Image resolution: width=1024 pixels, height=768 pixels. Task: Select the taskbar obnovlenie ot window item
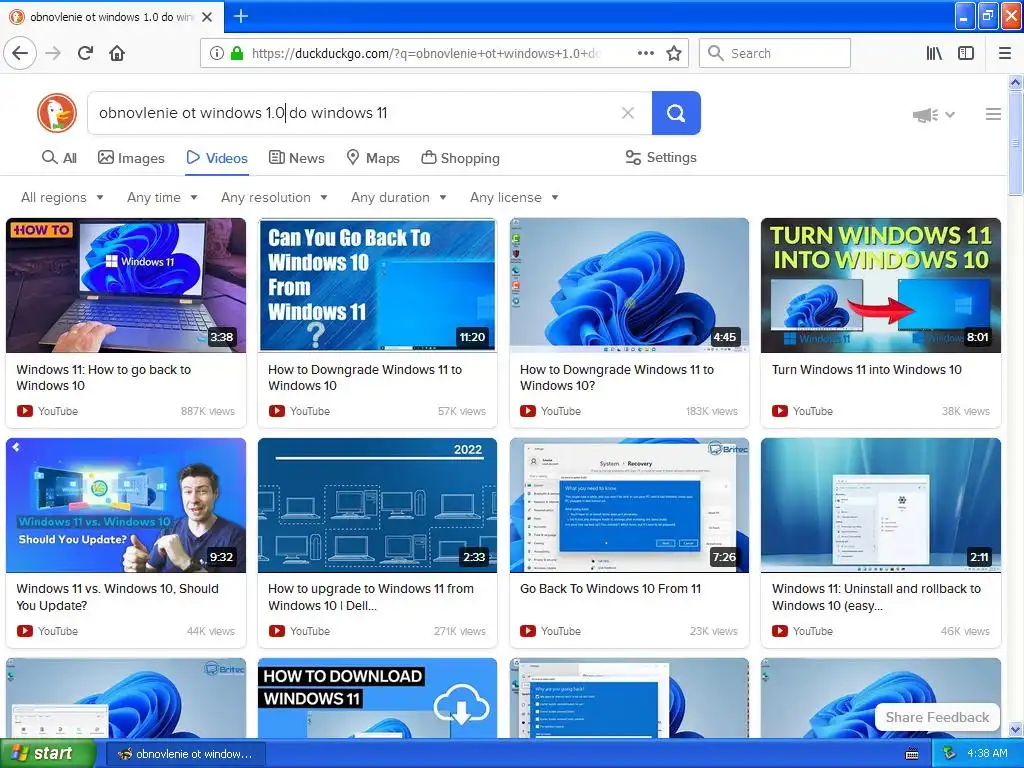click(185, 754)
